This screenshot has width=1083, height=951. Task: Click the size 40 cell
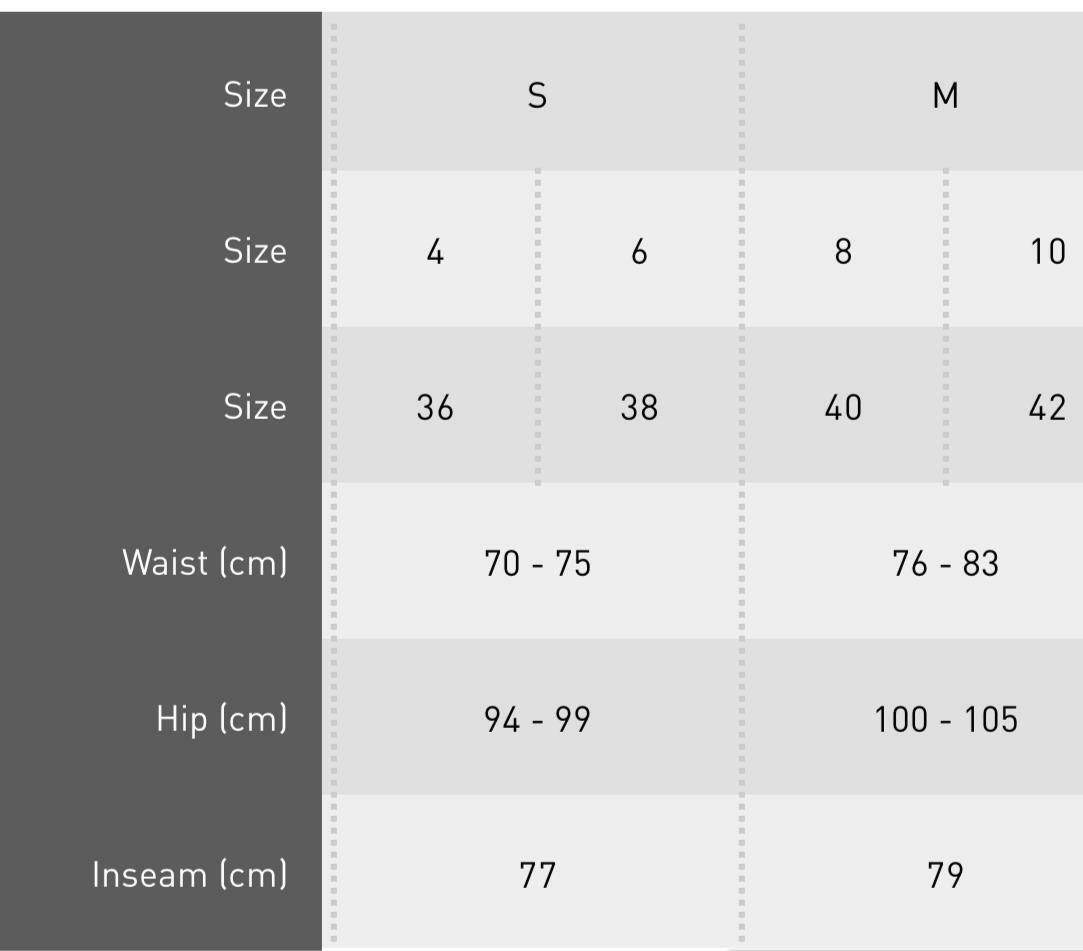click(843, 408)
